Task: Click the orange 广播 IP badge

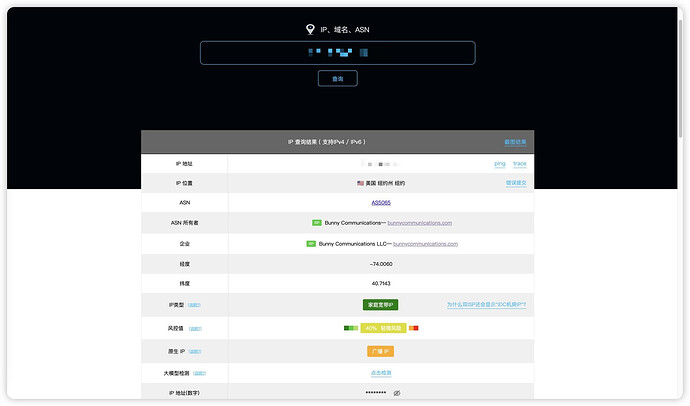Action: point(381,351)
